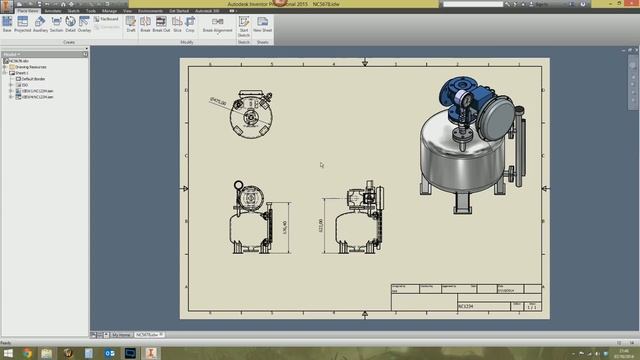The width and height of the screenshot is (640, 360).
Task: Open the Environments ribbon tab
Action: (x=150, y=11)
